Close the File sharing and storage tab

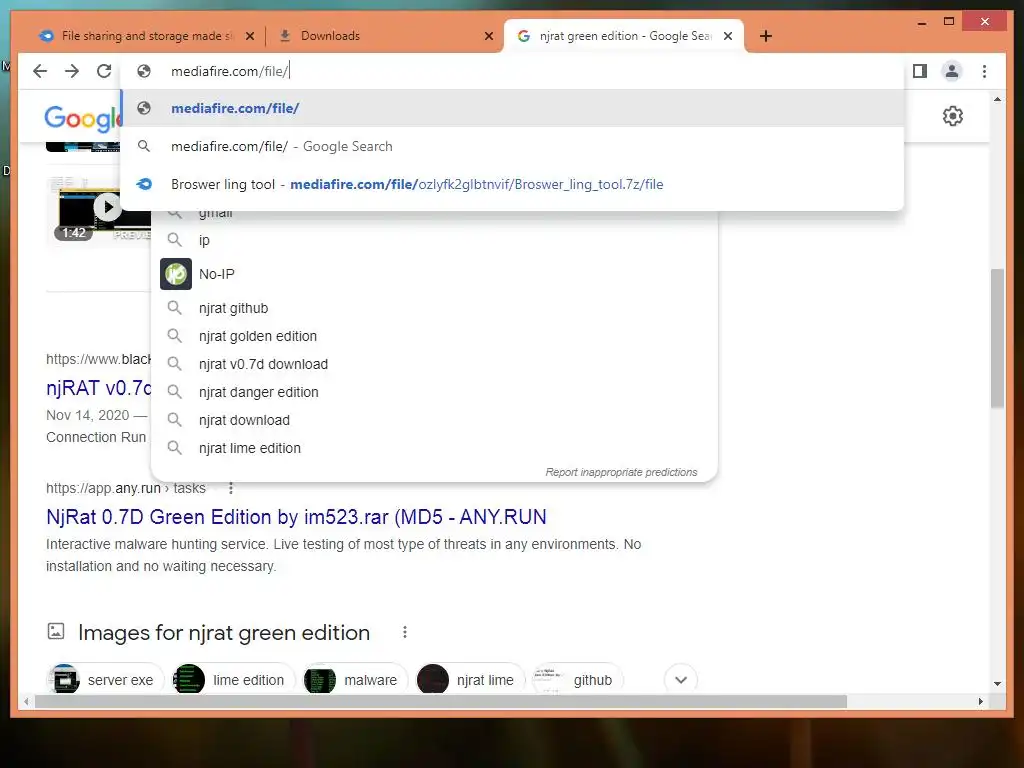pos(249,36)
